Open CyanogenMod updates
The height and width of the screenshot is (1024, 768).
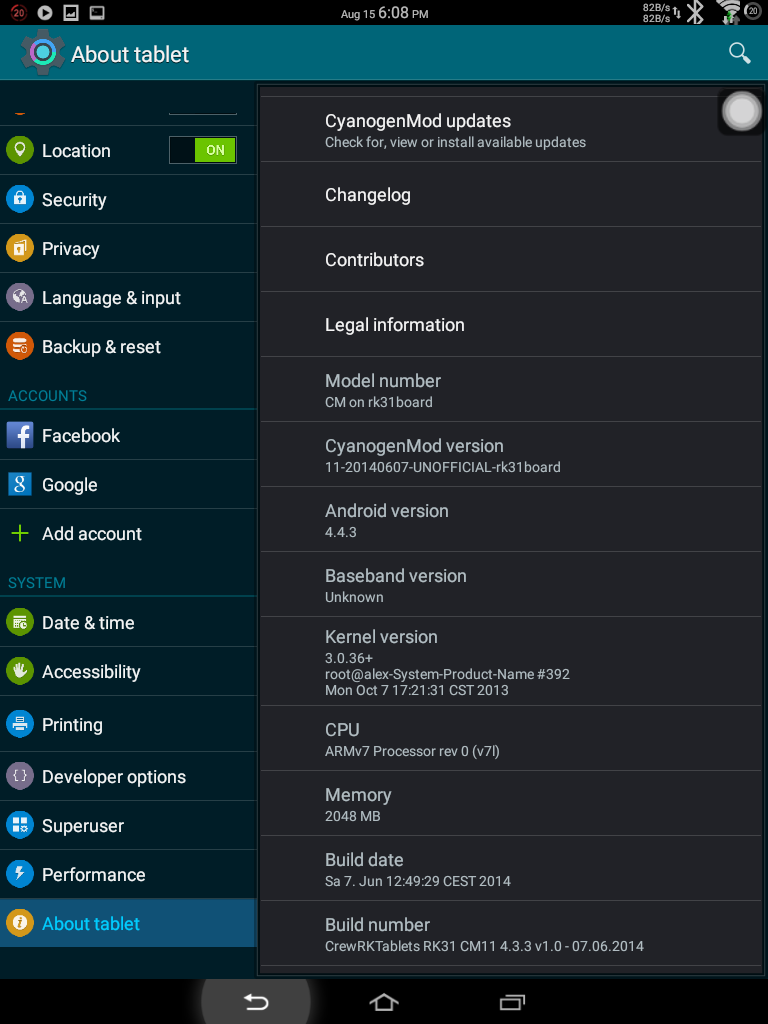point(511,130)
